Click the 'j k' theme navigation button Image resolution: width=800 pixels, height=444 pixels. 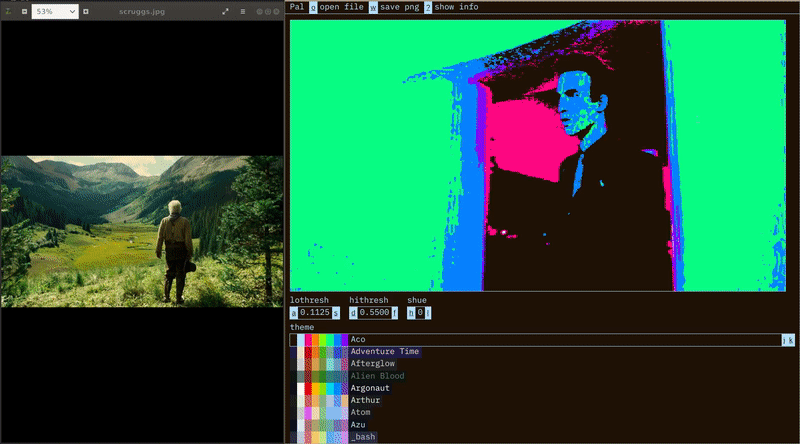(x=788, y=340)
